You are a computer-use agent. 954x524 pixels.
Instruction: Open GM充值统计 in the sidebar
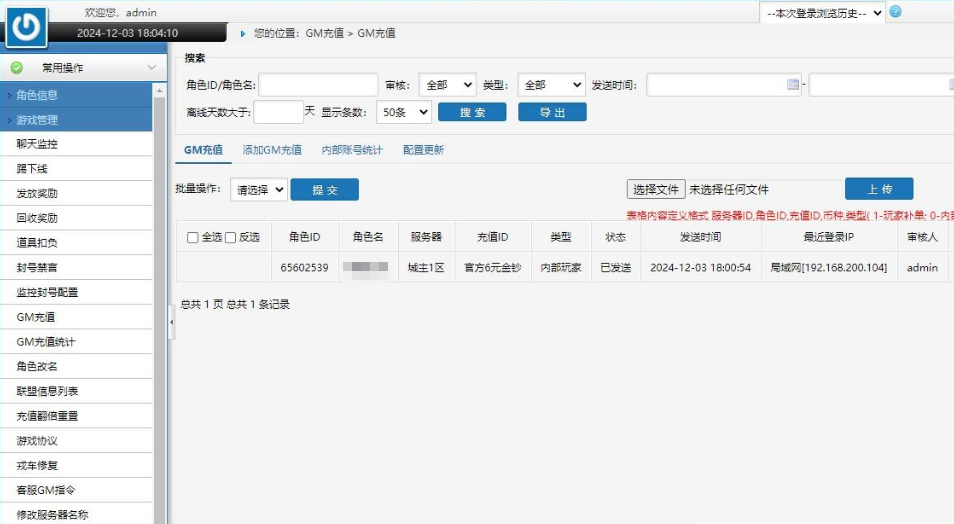coord(76,341)
